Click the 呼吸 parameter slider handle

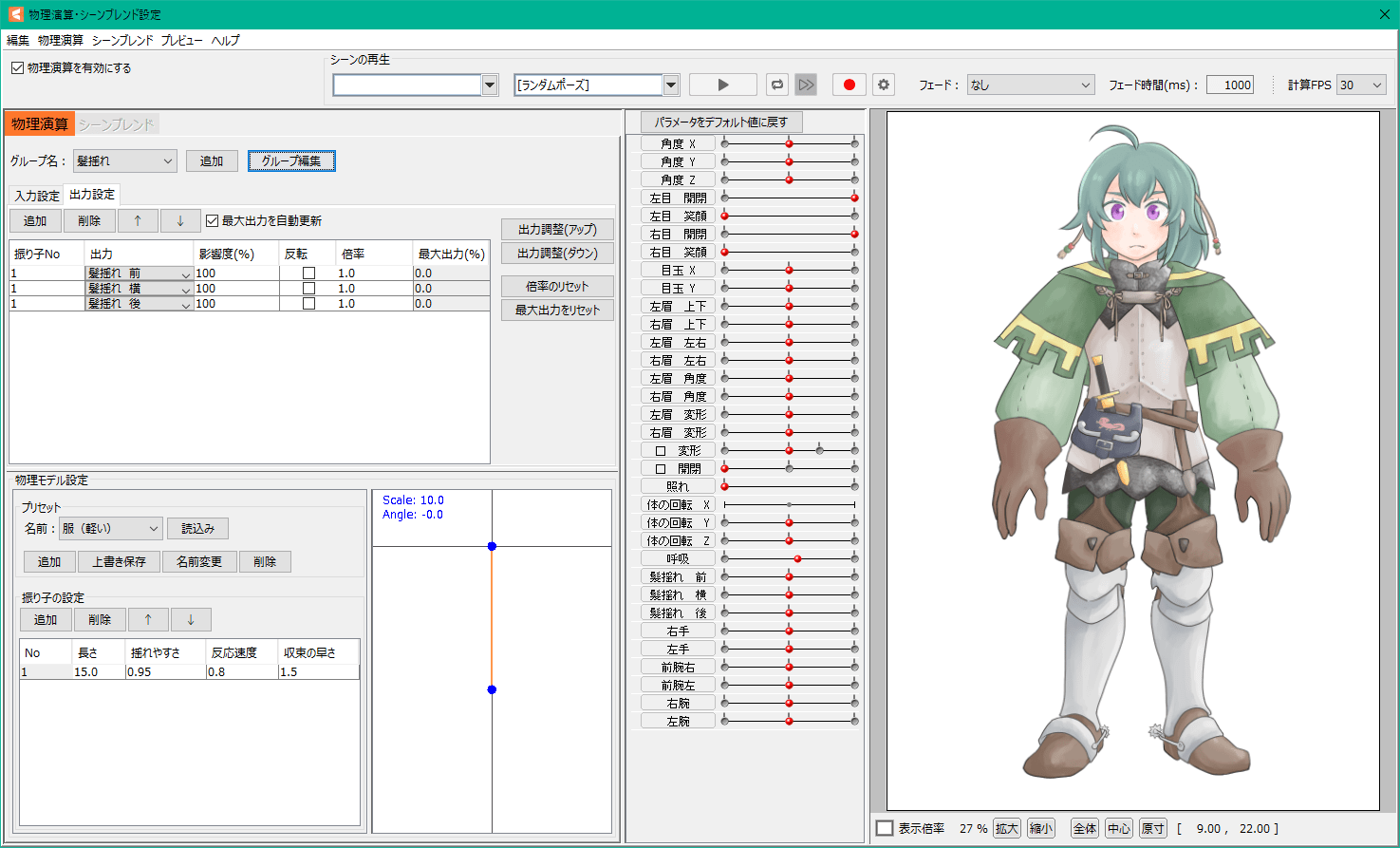797,558
